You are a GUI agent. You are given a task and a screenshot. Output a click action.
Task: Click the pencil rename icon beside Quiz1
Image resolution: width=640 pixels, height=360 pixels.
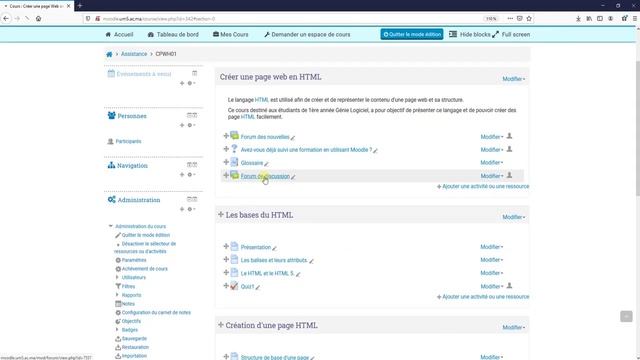(x=258, y=287)
